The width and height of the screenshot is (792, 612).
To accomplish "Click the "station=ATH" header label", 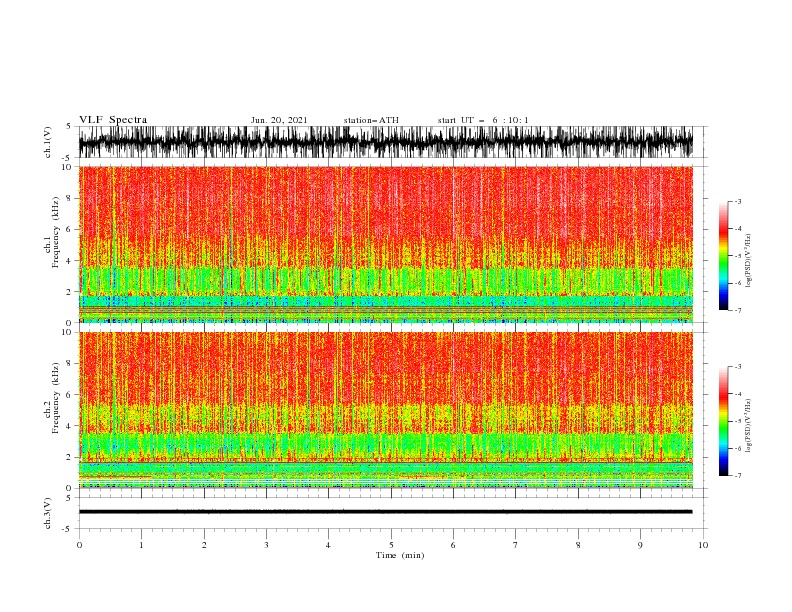I will tap(371, 120).
